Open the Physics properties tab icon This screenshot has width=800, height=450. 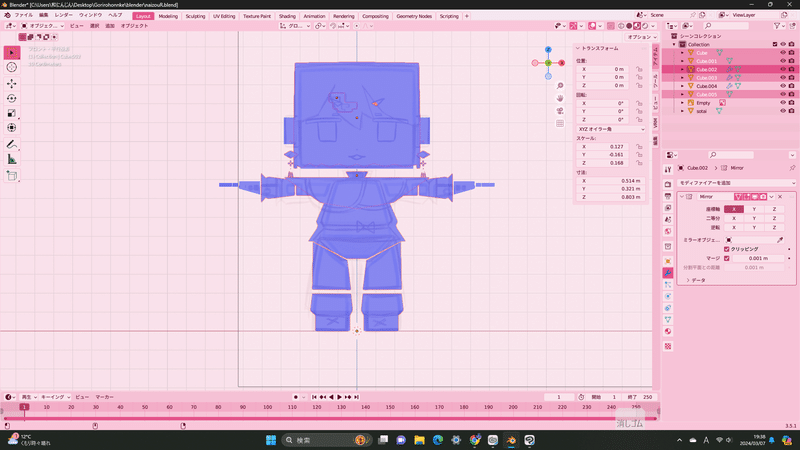pyautogui.click(x=668, y=296)
